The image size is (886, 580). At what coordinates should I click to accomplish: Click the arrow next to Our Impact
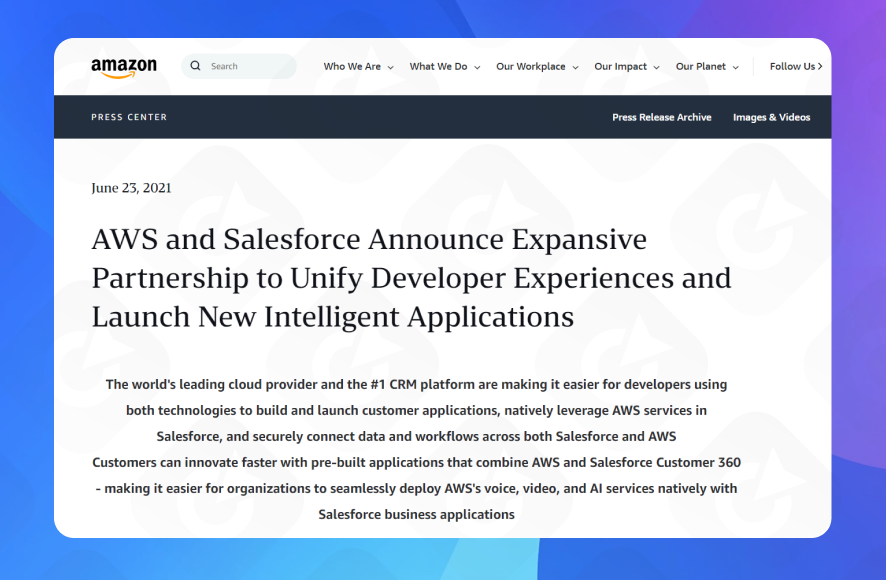coord(657,68)
